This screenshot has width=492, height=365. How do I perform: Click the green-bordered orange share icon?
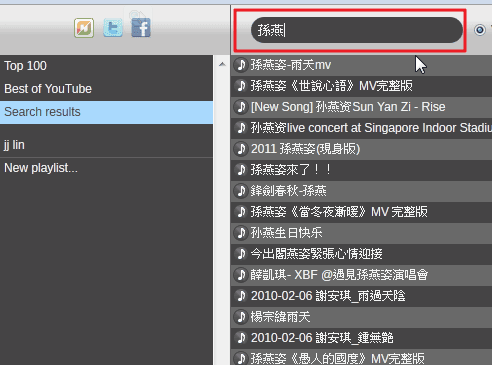[x=84, y=28]
